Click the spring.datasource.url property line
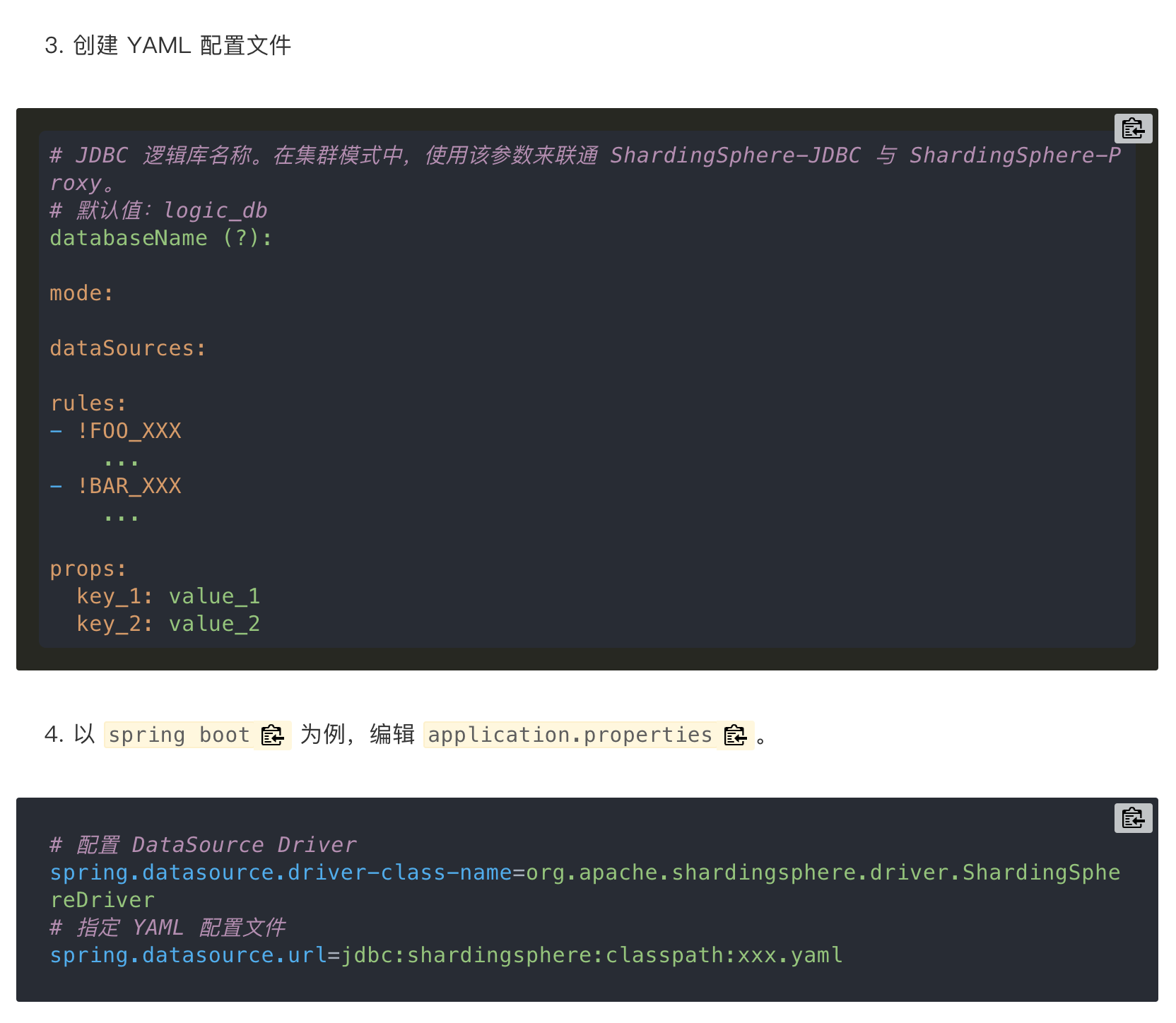1176x1023 pixels. click(x=445, y=955)
